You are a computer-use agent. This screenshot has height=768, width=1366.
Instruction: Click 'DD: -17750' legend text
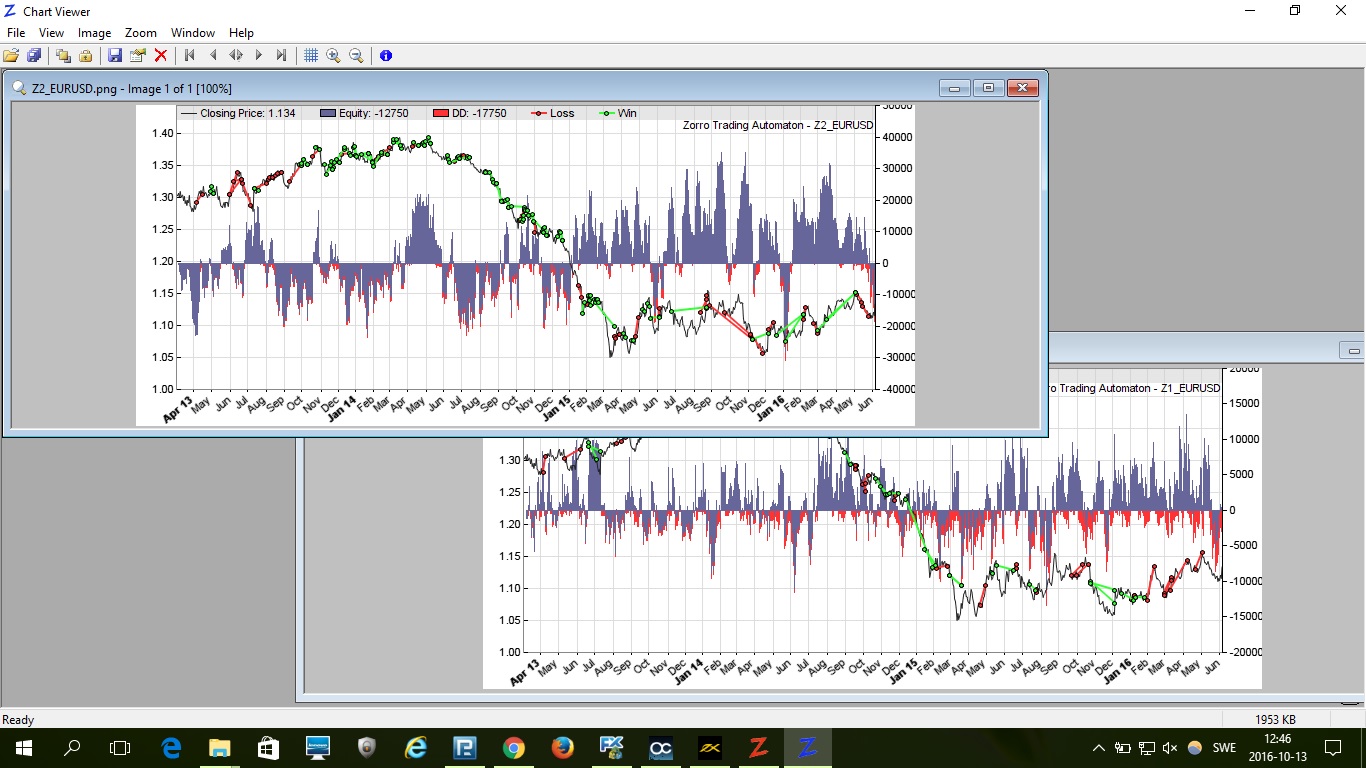pyautogui.click(x=478, y=113)
